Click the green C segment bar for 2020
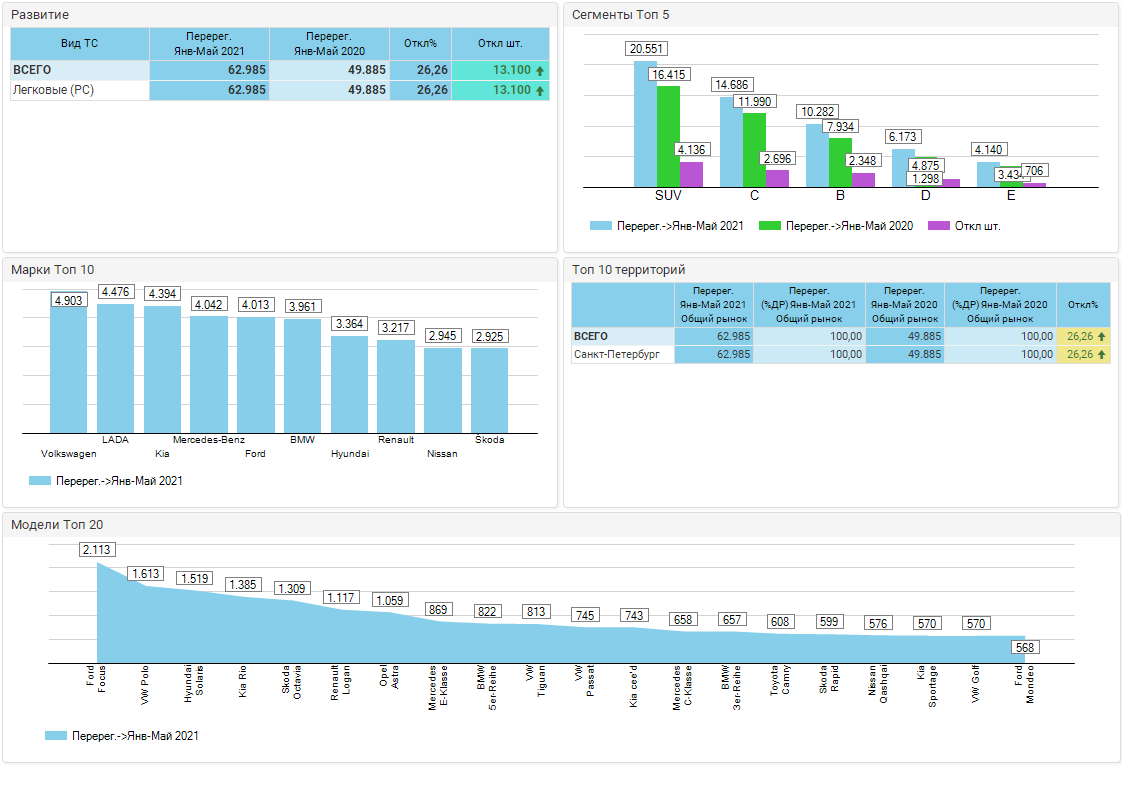The height and width of the screenshot is (793, 1122). [754, 150]
